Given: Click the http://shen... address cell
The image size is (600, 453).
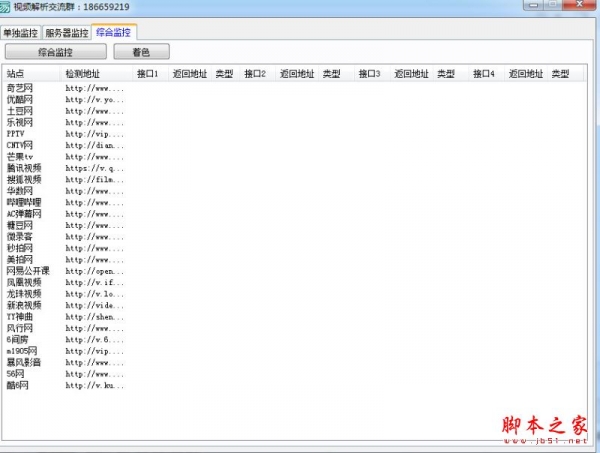Looking at the screenshot, I should tap(95, 317).
